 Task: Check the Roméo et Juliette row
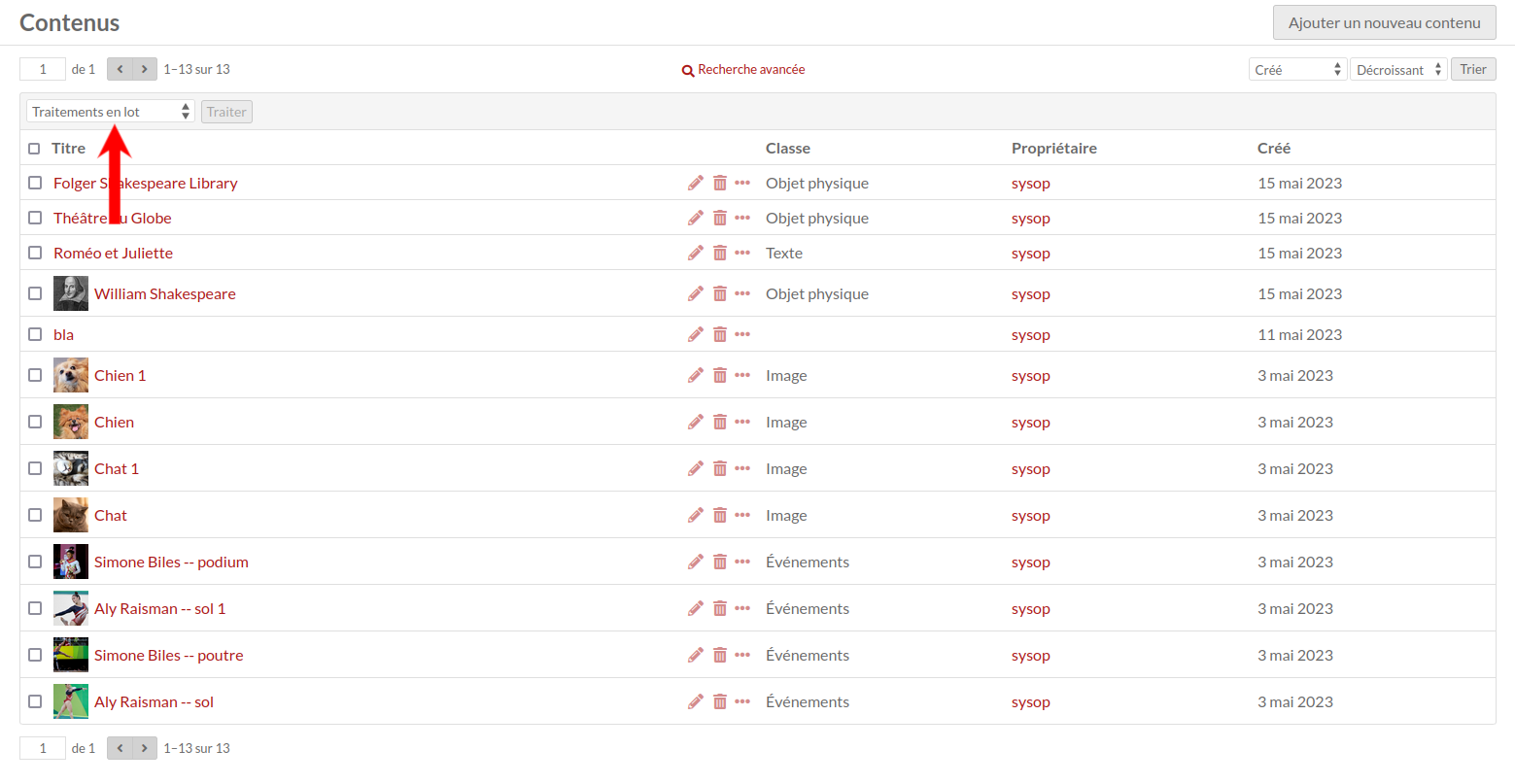pos(35,253)
